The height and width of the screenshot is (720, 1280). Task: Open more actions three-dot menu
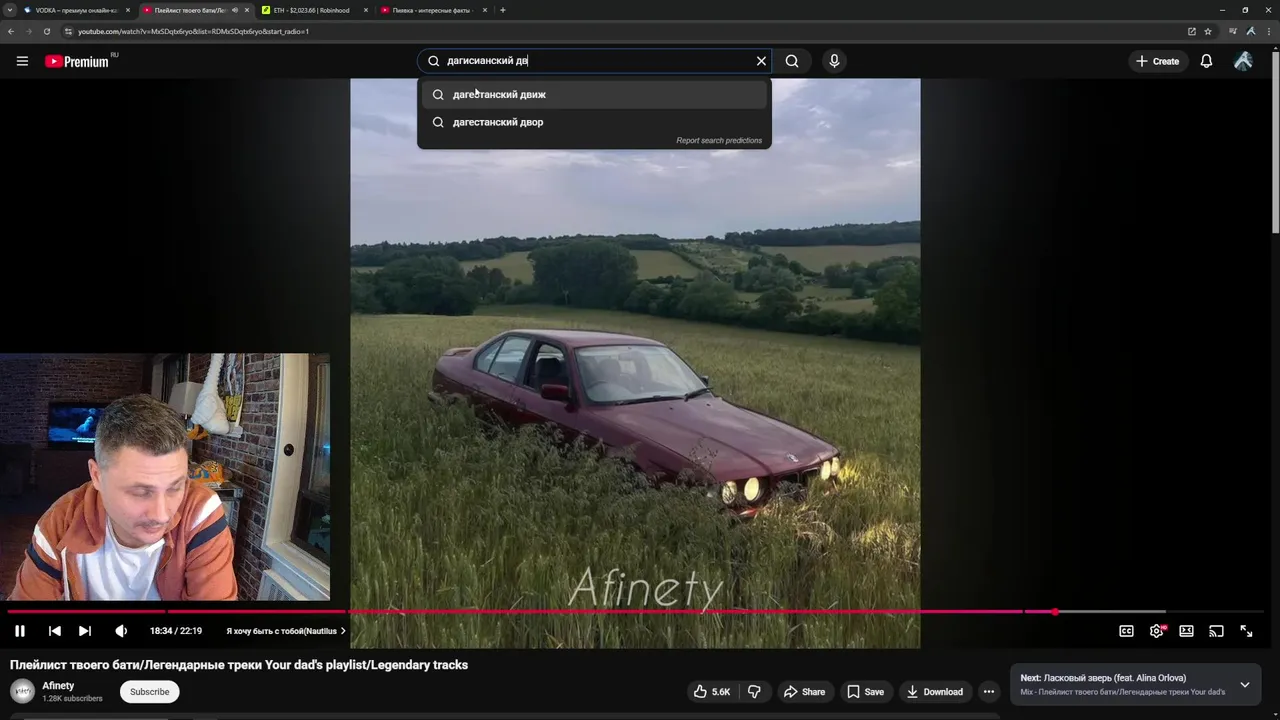989,692
